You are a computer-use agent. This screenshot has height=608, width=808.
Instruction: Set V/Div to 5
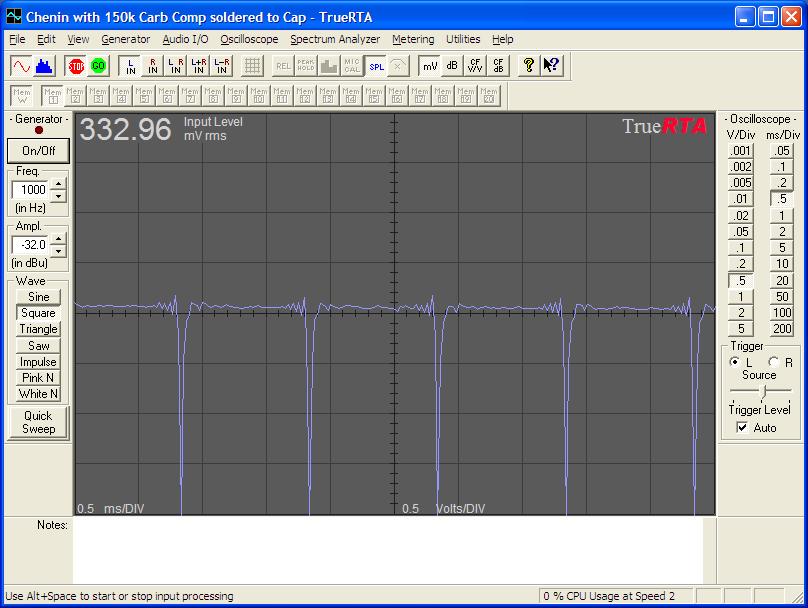click(x=741, y=329)
